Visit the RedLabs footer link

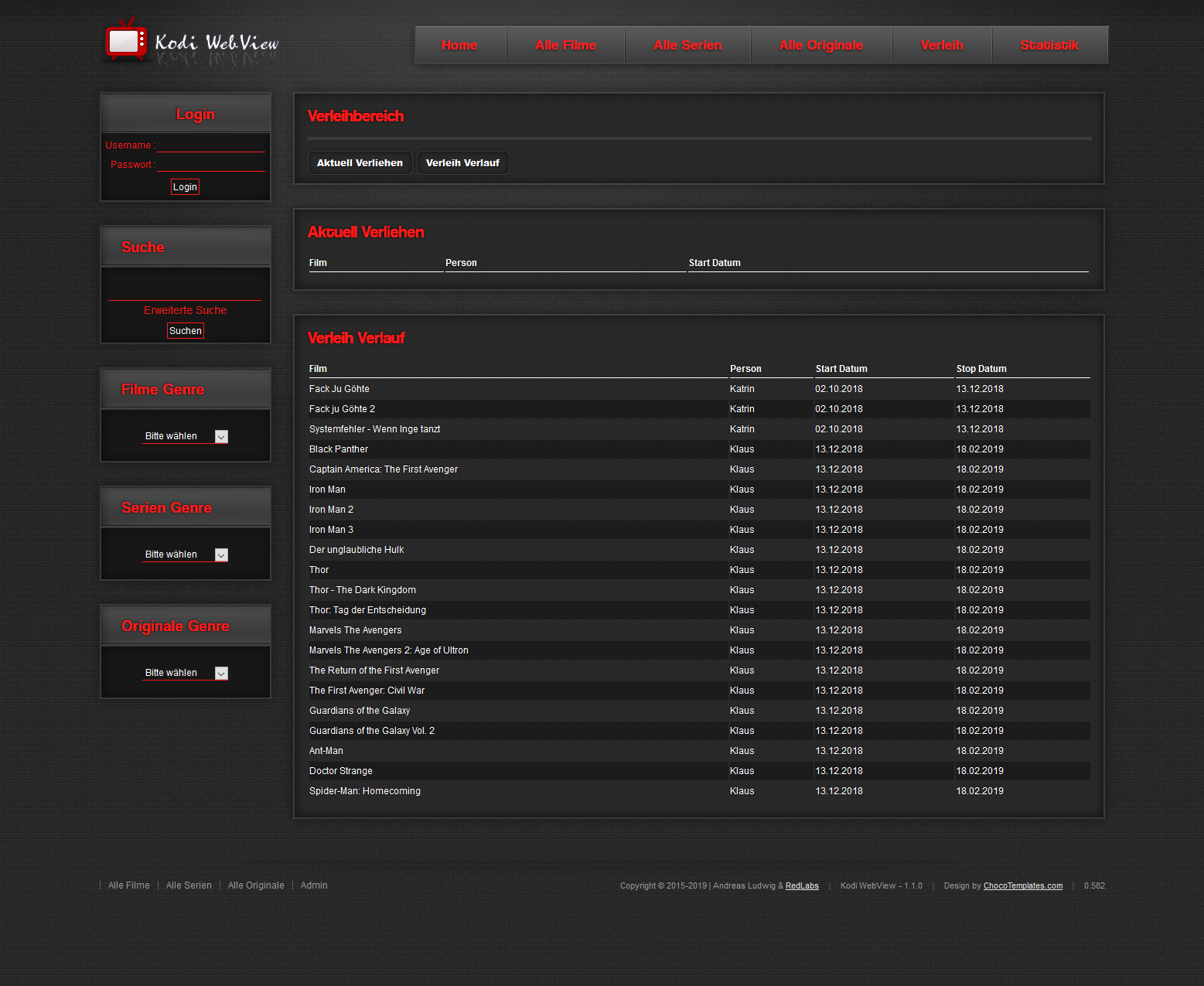(x=802, y=886)
